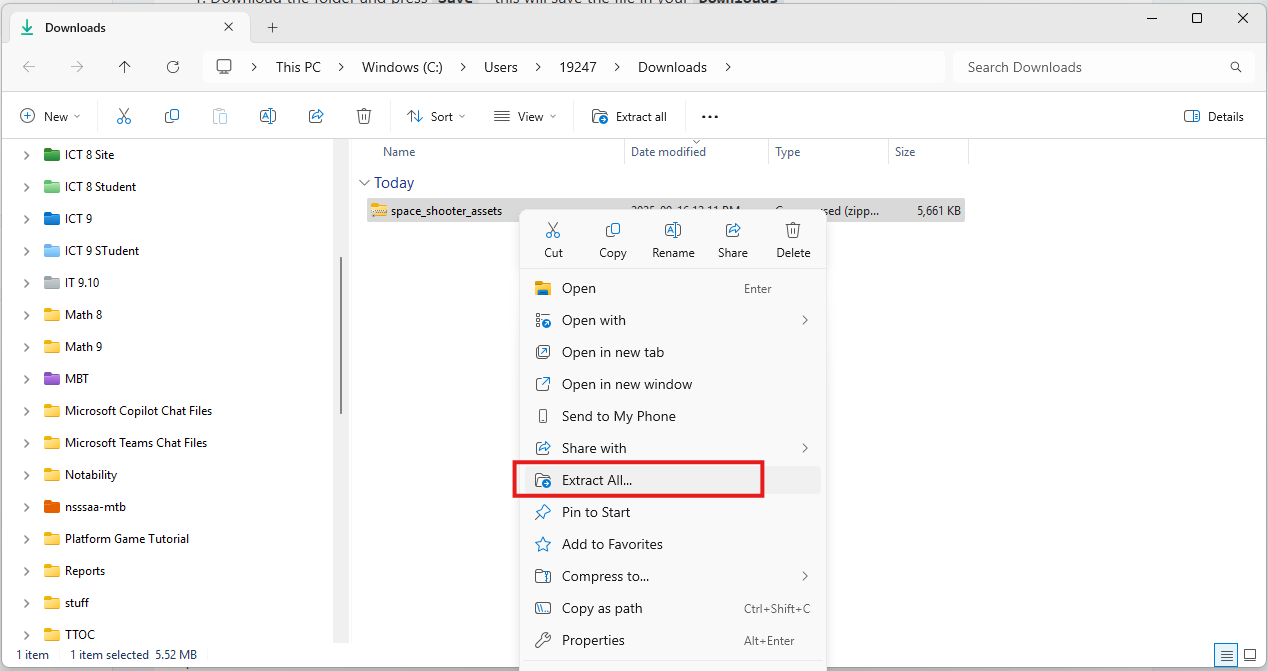
Task: Go up one folder level
Action: click(x=124, y=67)
